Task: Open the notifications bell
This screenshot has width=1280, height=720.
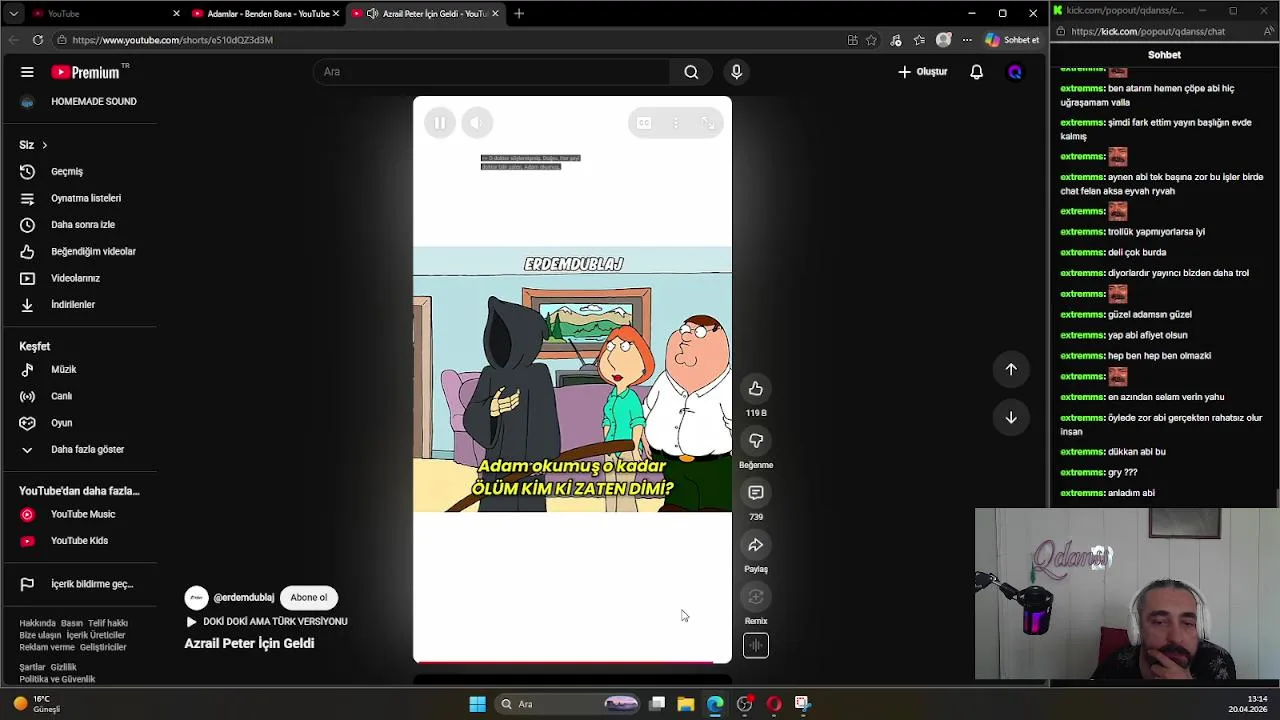Action: point(976,72)
